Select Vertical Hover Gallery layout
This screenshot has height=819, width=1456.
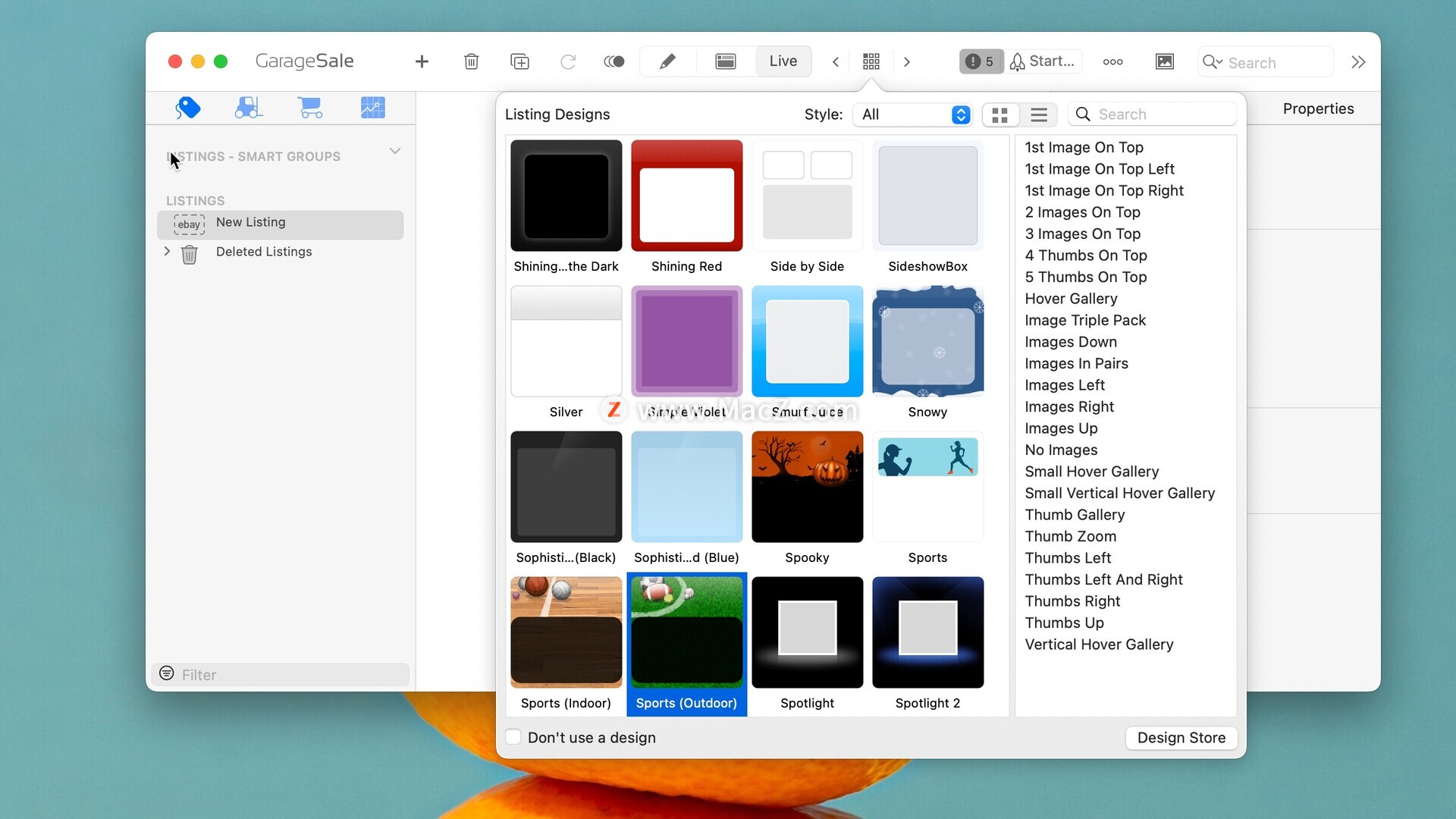click(1099, 645)
